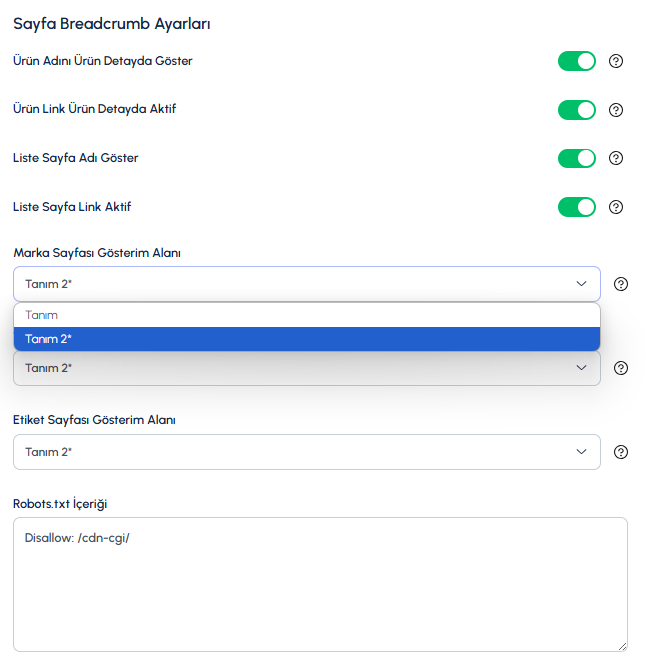Select the Tanım option in the open list
652x664 pixels.
[x=307, y=315]
